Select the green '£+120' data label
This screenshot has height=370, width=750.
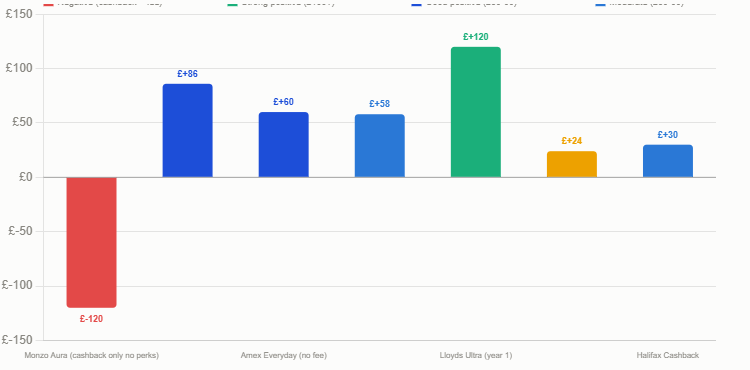click(x=476, y=37)
